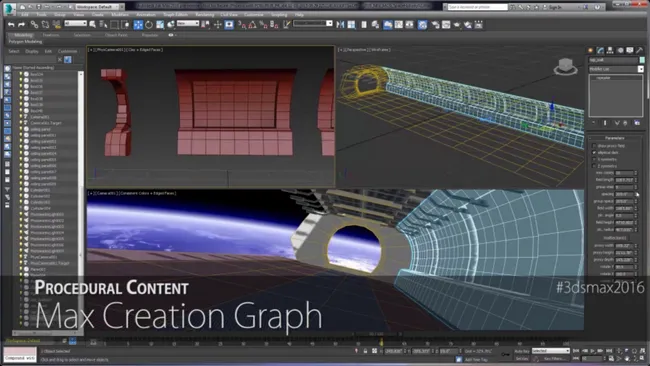Activate the Select and Move tool
This screenshot has width=650, height=366.
tap(138, 25)
